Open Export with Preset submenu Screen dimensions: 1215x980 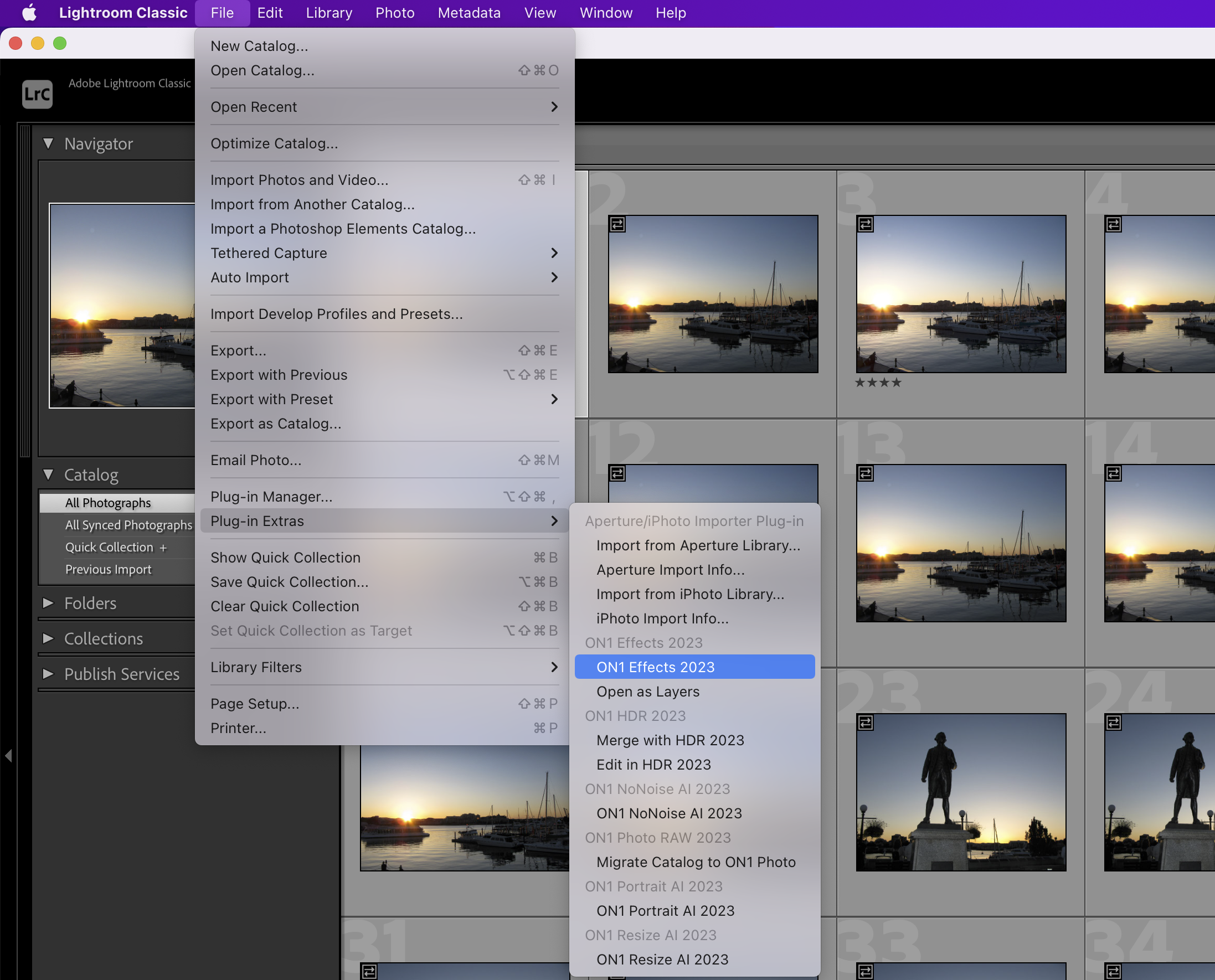pyautogui.click(x=384, y=399)
